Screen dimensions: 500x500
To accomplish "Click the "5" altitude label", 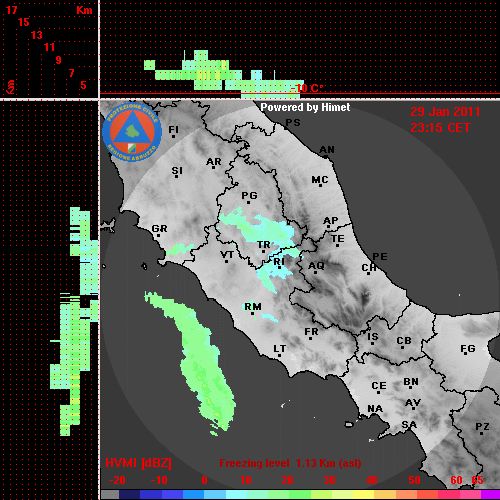I will point(83,85).
